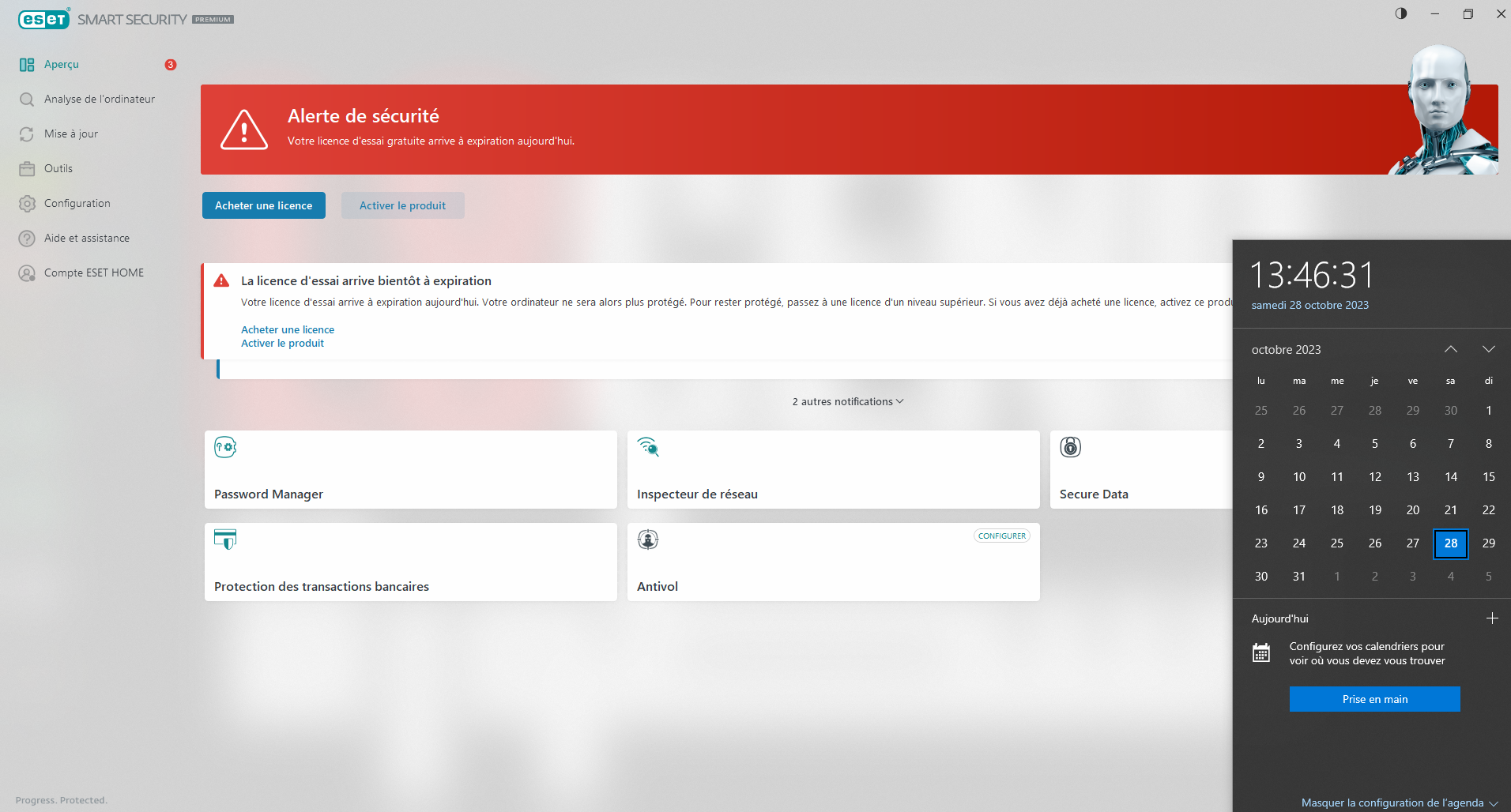Go to previous month in calendar
1511x812 pixels.
(x=1451, y=349)
